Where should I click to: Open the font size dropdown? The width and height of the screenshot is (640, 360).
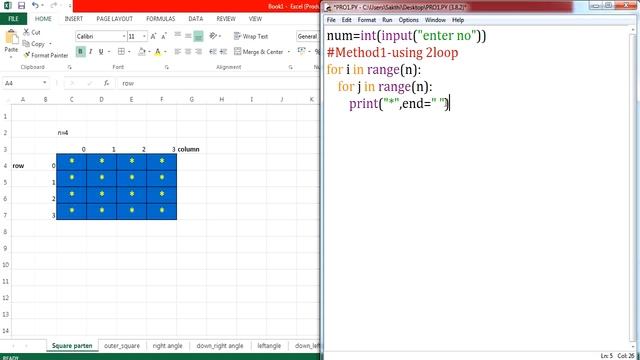(144, 36)
